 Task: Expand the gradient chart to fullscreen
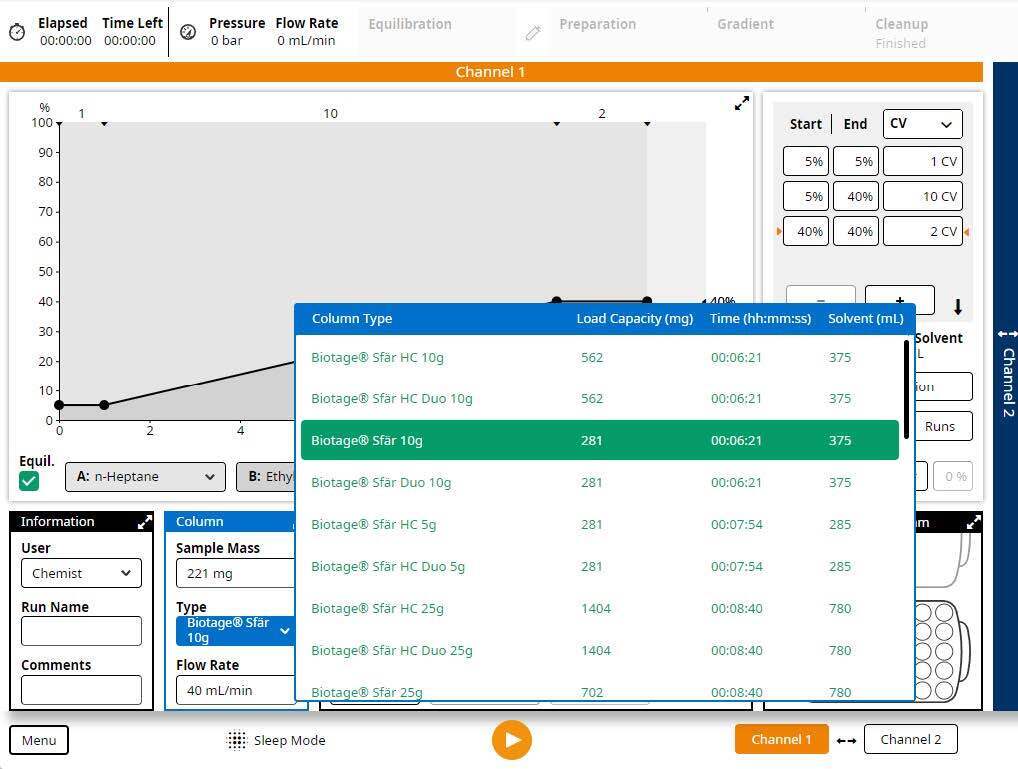click(741, 103)
